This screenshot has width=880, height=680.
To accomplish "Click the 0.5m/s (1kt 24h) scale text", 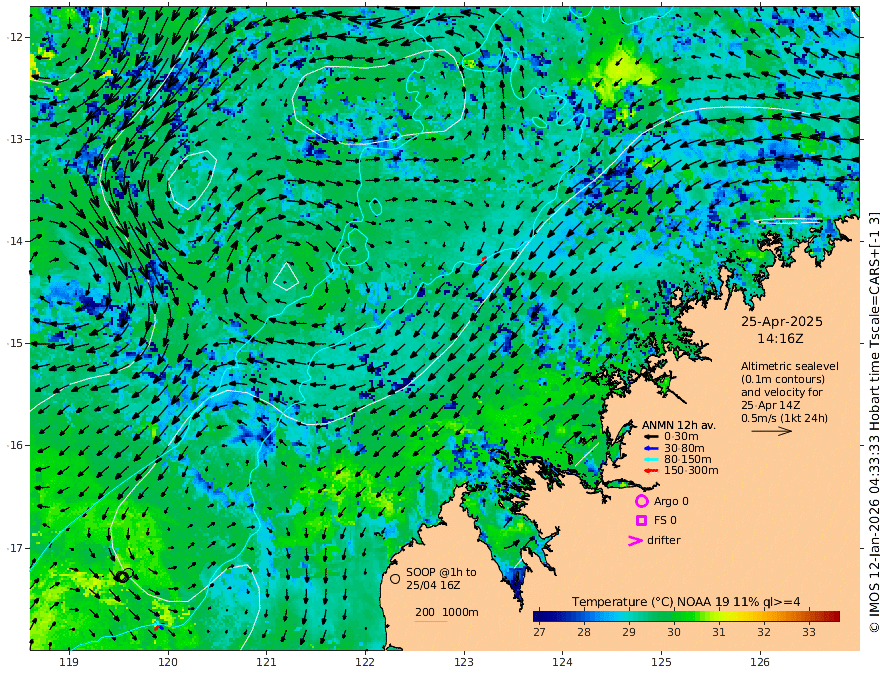I will 784,418.
